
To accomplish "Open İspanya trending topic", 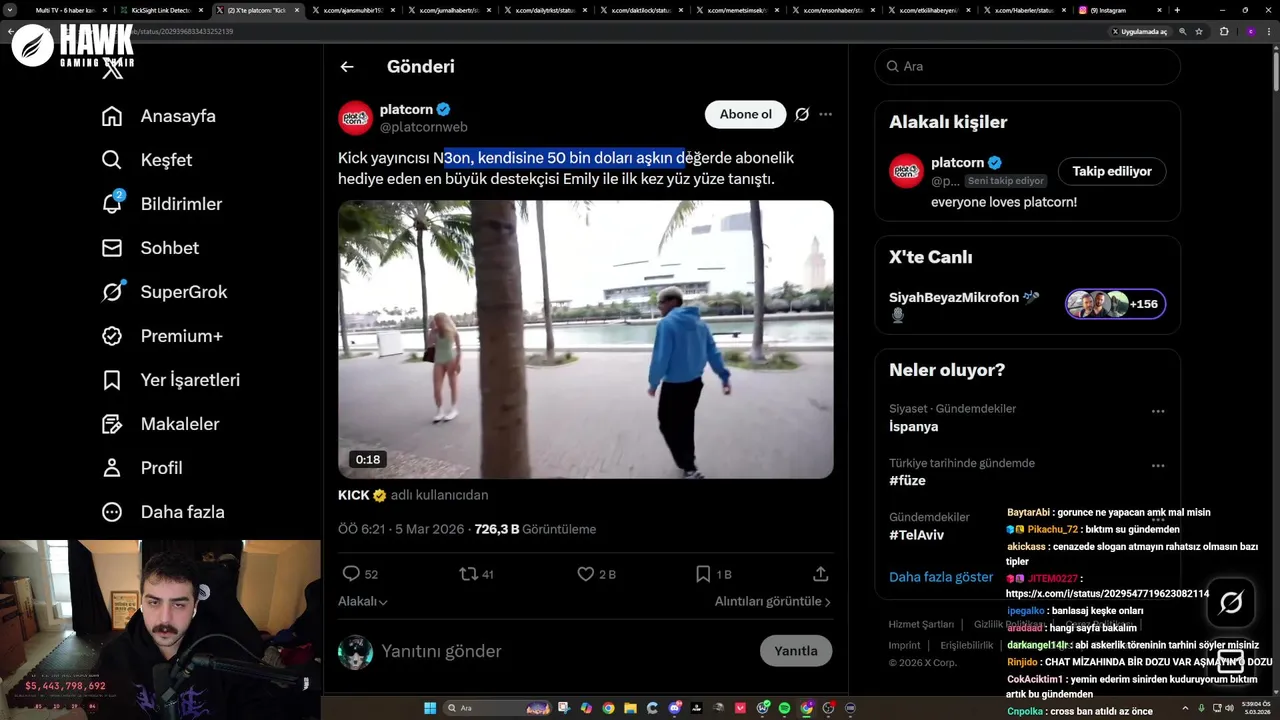I will point(913,426).
